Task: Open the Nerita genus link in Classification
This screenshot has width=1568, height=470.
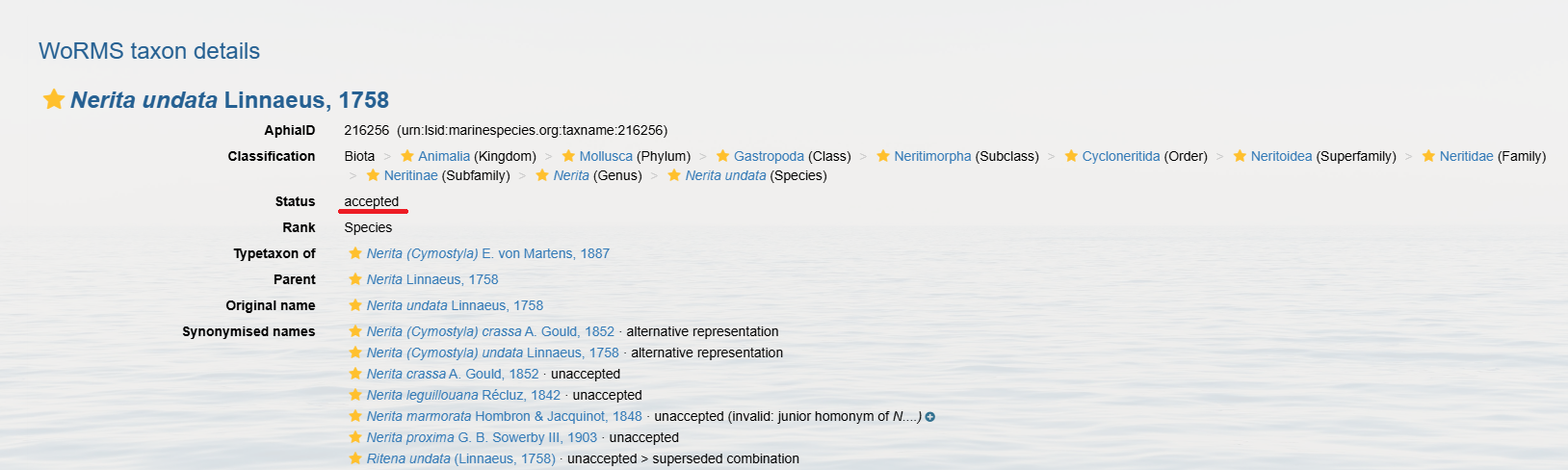Action: (571, 175)
